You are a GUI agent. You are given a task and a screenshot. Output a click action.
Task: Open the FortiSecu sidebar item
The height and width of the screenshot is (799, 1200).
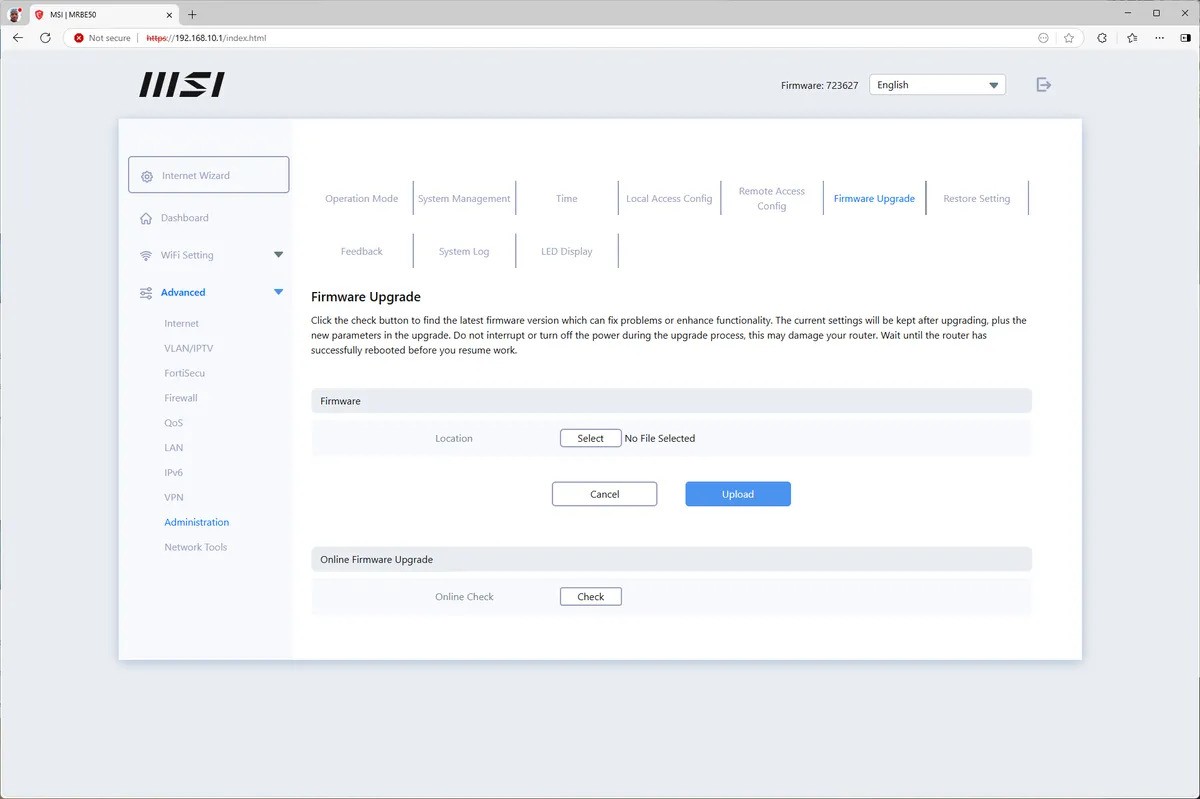click(x=184, y=373)
